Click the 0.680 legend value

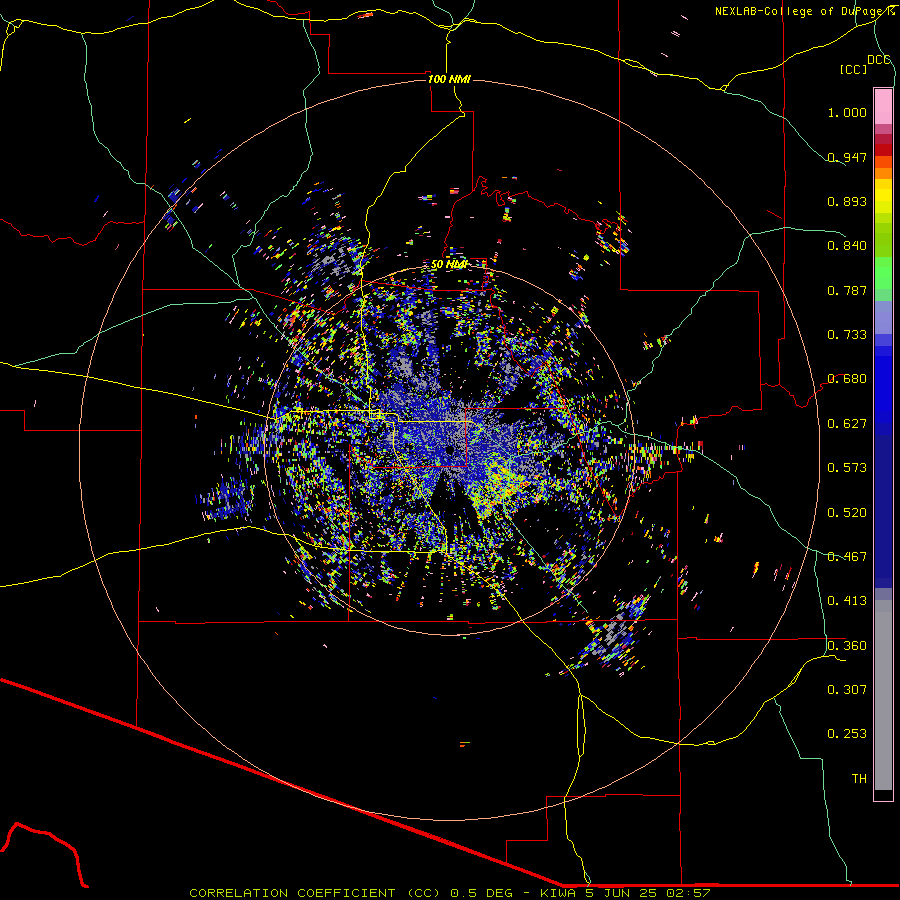[847, 379]
